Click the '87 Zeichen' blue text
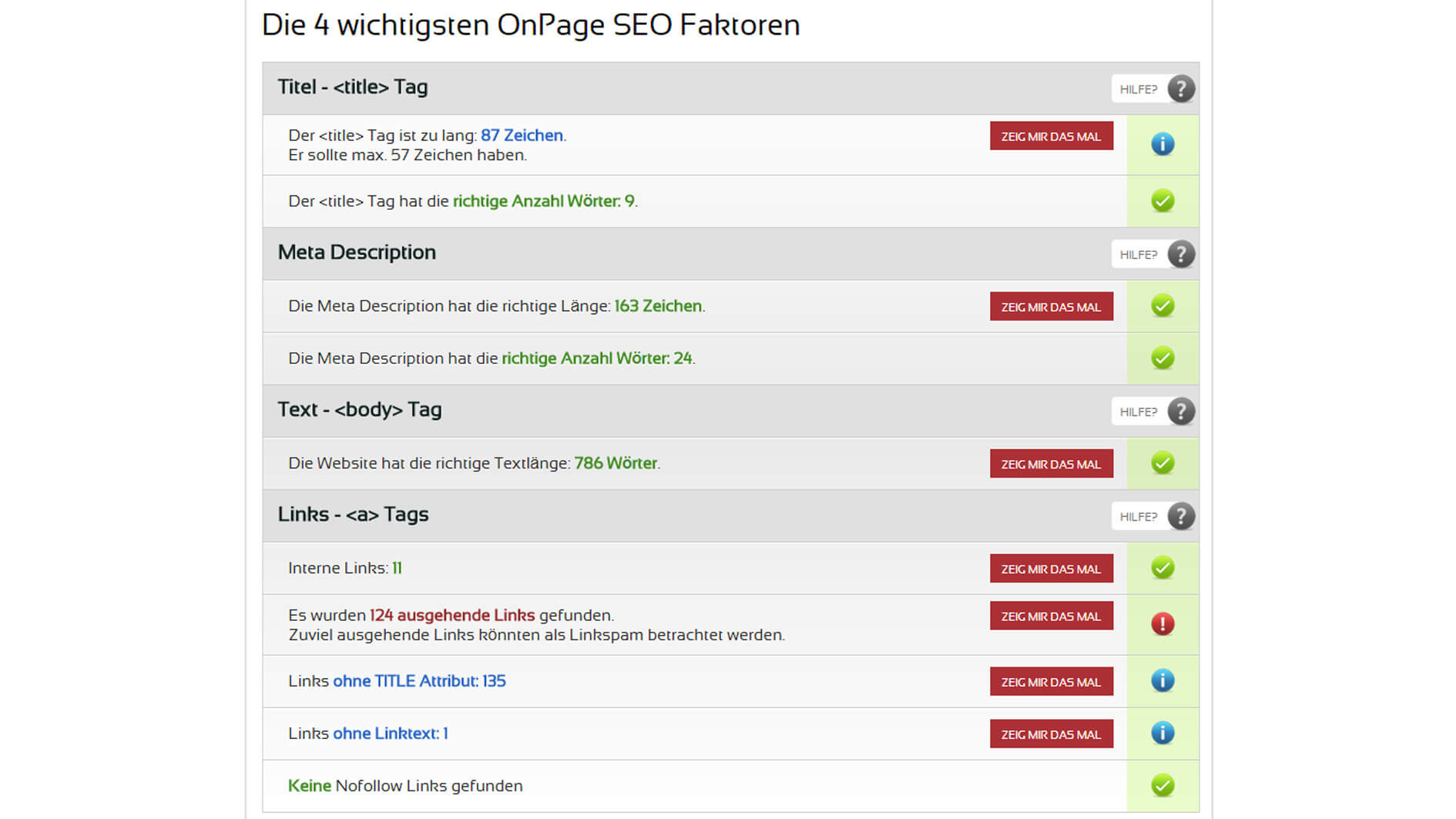This screenshot has height=819, width=1456. pyautogui.click(x=522, y=136)
